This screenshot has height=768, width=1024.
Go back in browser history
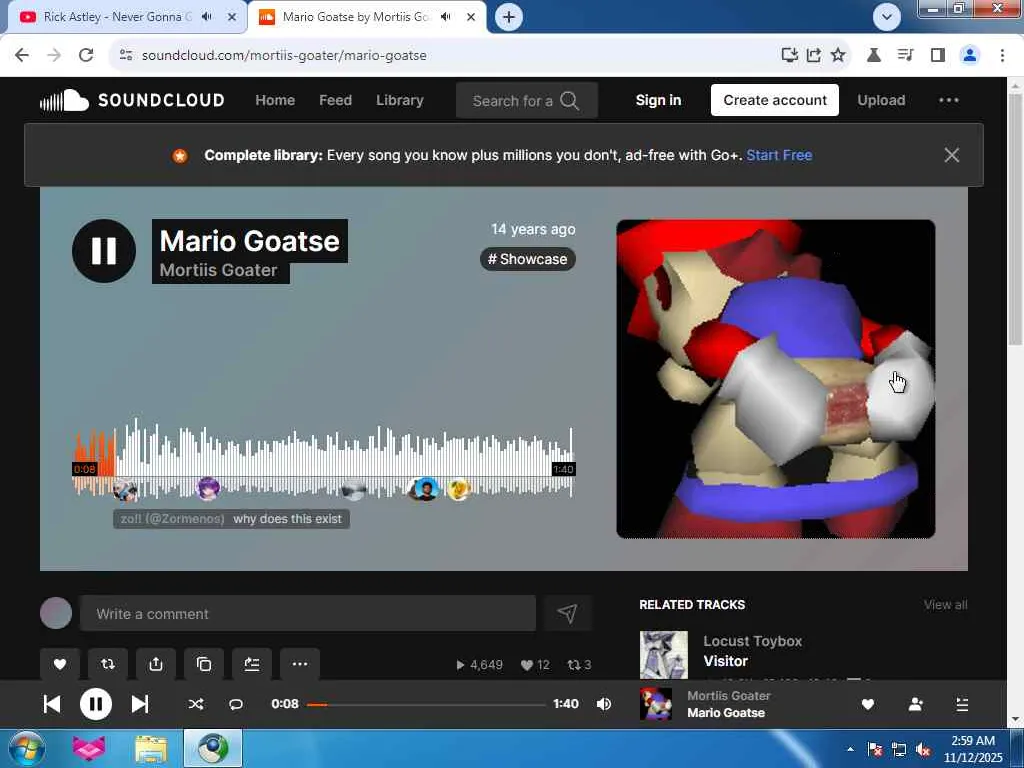tap(22, 56)
